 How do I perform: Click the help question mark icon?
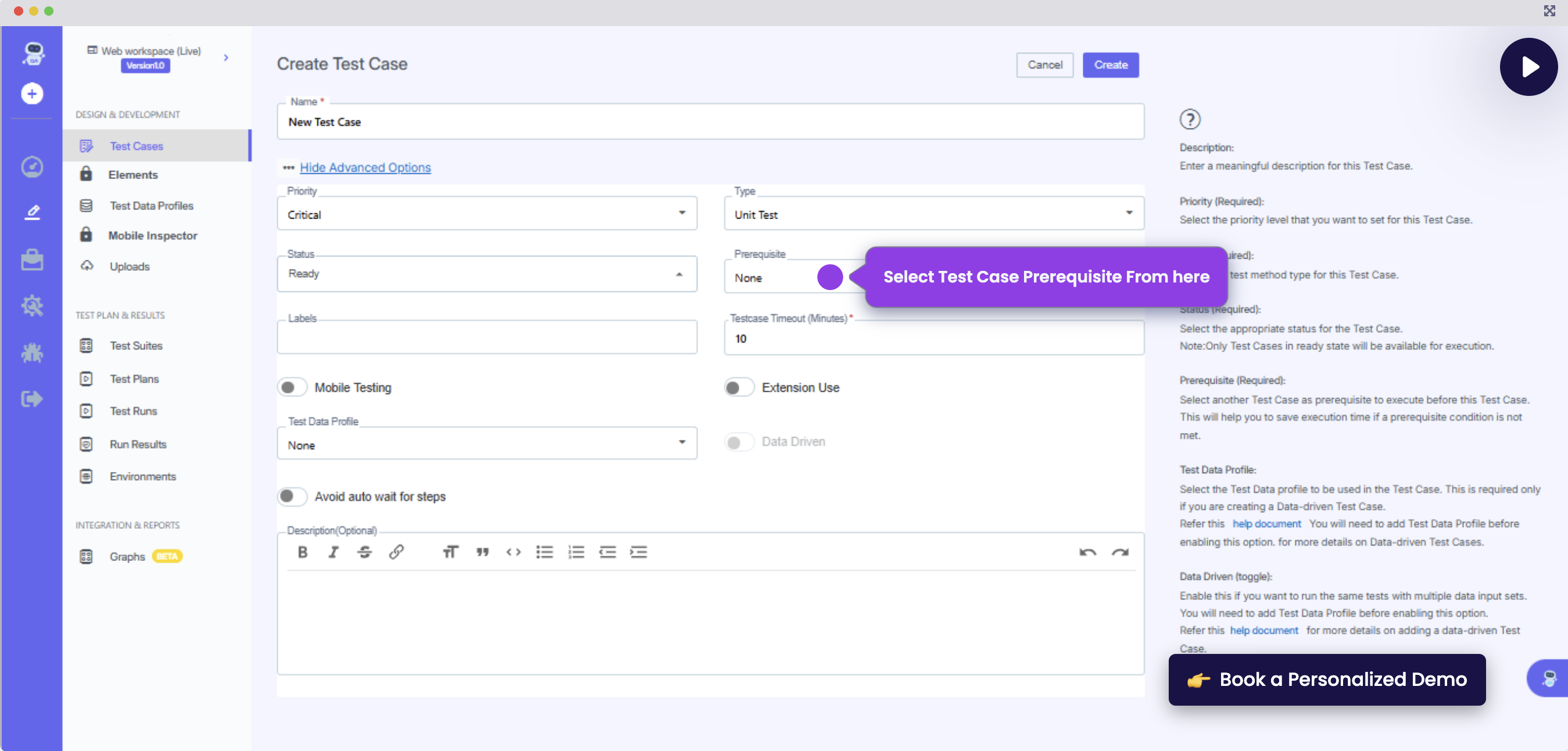1190,119
